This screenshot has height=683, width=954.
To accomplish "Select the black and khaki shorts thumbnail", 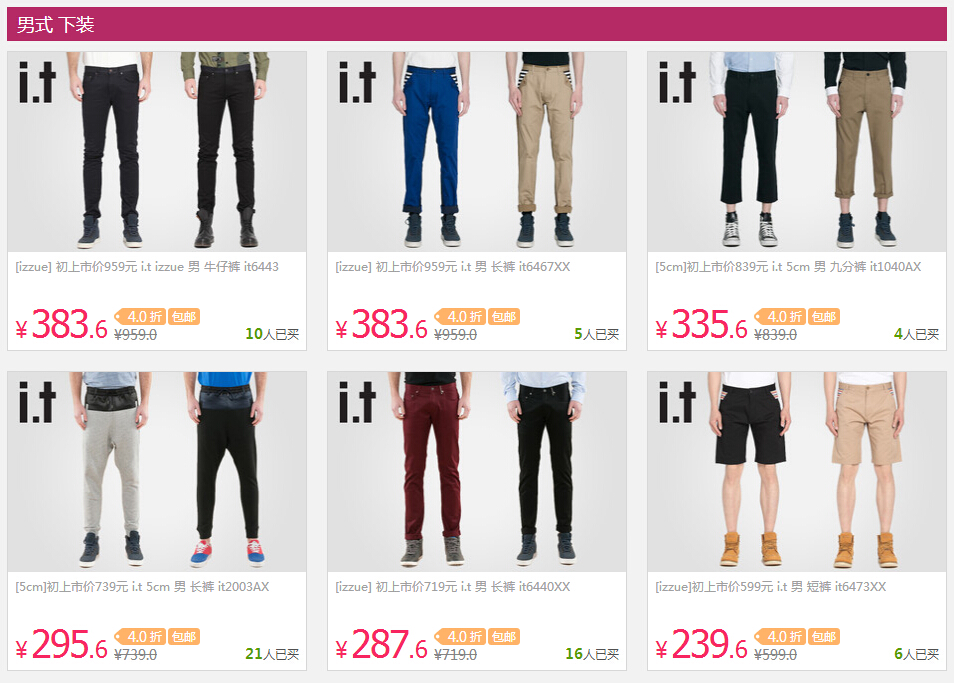I will click(x=797, y=471).
